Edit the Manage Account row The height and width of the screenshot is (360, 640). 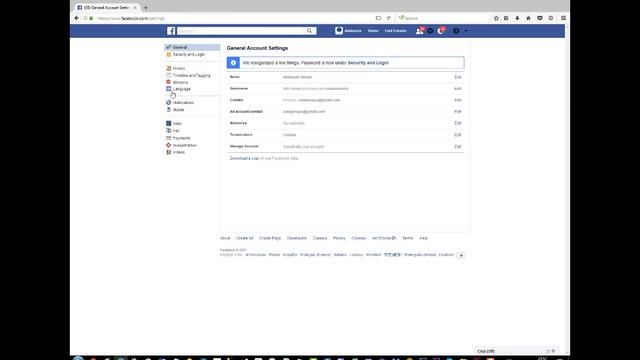(458, 147)
